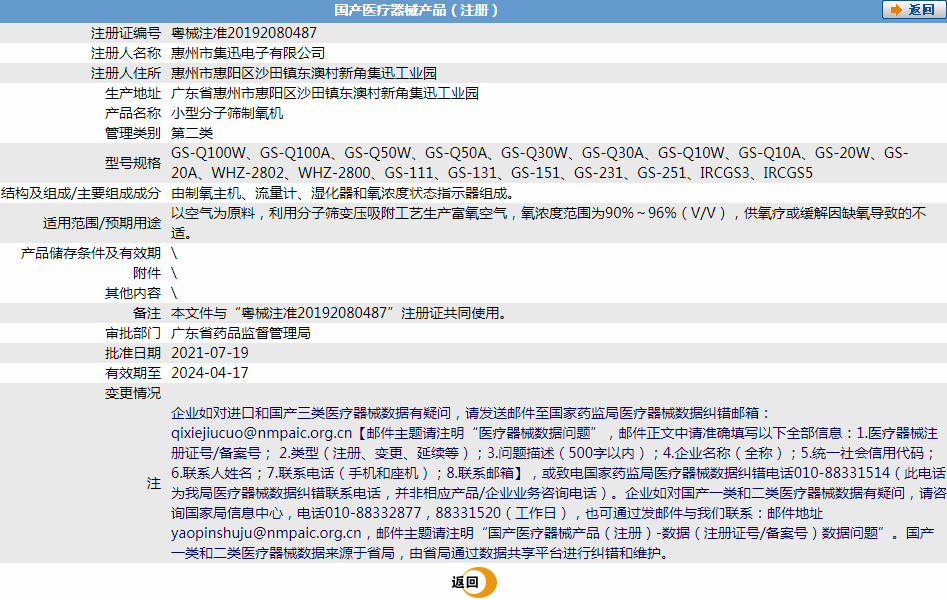This screenshot has height=600, width=947.
Task: Click the page title 国产医疗器械产品（注册）
Action: 417,10
